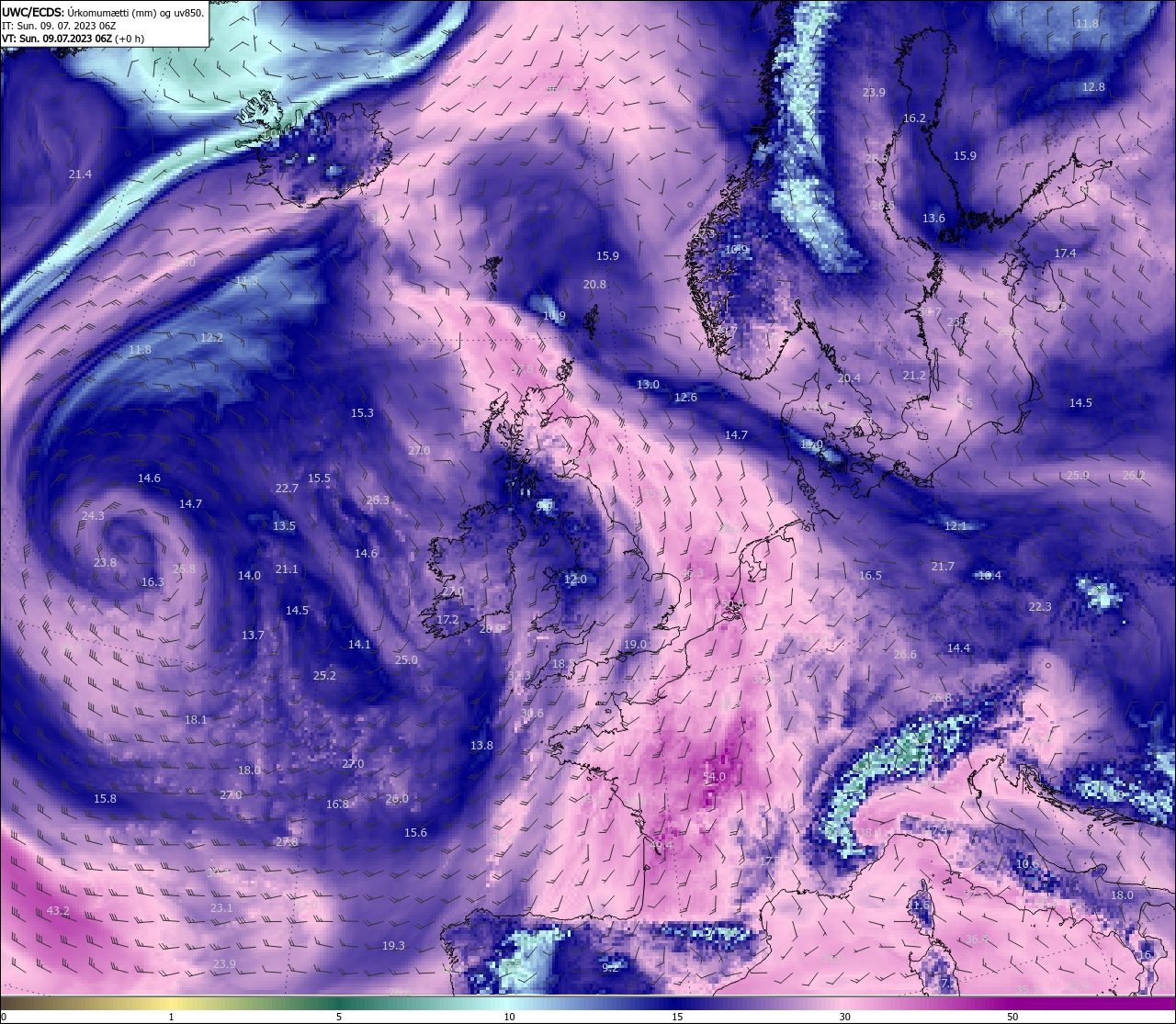Click the 23.8 value label
Viewport: 1176px width, 1024px height.
point(105,563)
